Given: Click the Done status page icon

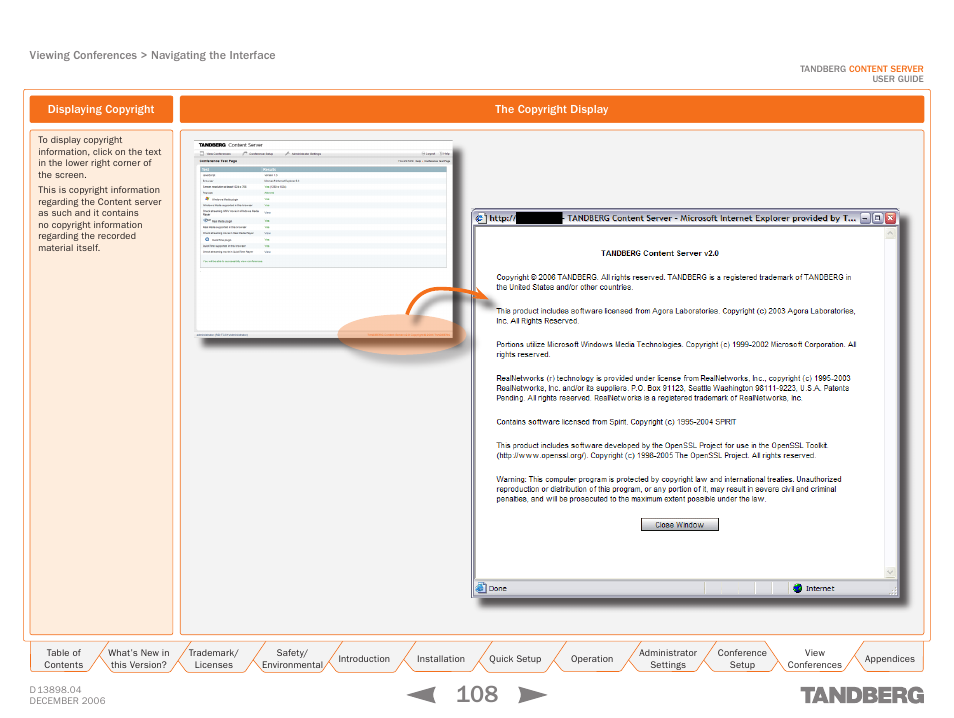Looking at the screenshot, I should [481, 588].
